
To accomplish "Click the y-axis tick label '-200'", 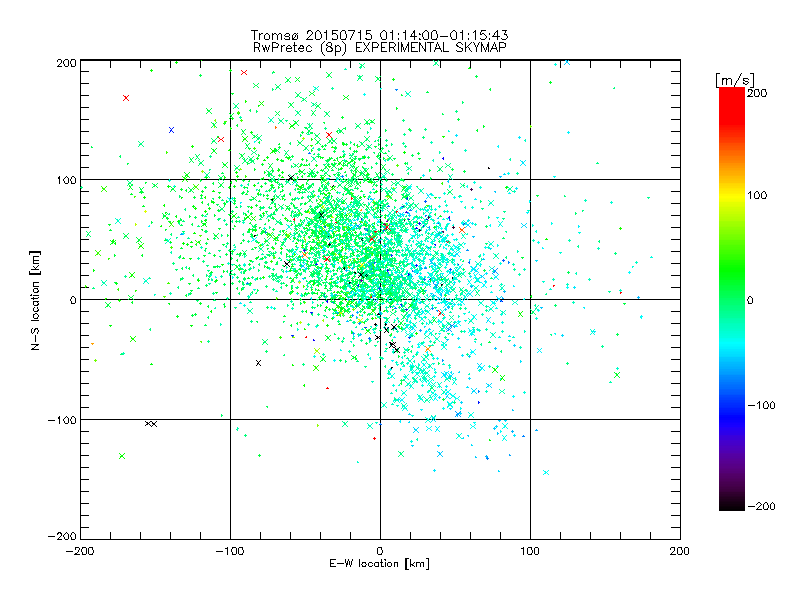I will [62, 536].
